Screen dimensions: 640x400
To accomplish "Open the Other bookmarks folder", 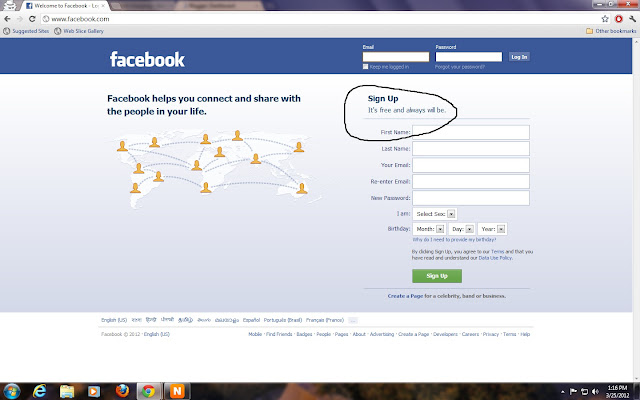I will pos(611,31).
